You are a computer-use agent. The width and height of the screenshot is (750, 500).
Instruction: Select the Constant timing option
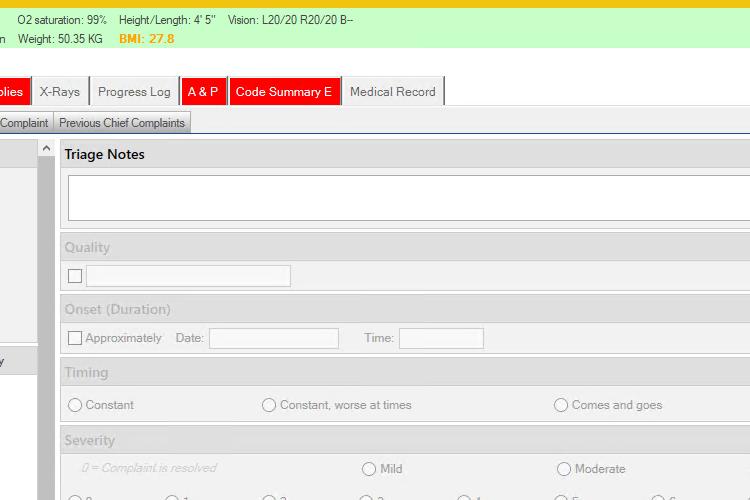coord(75,405)
